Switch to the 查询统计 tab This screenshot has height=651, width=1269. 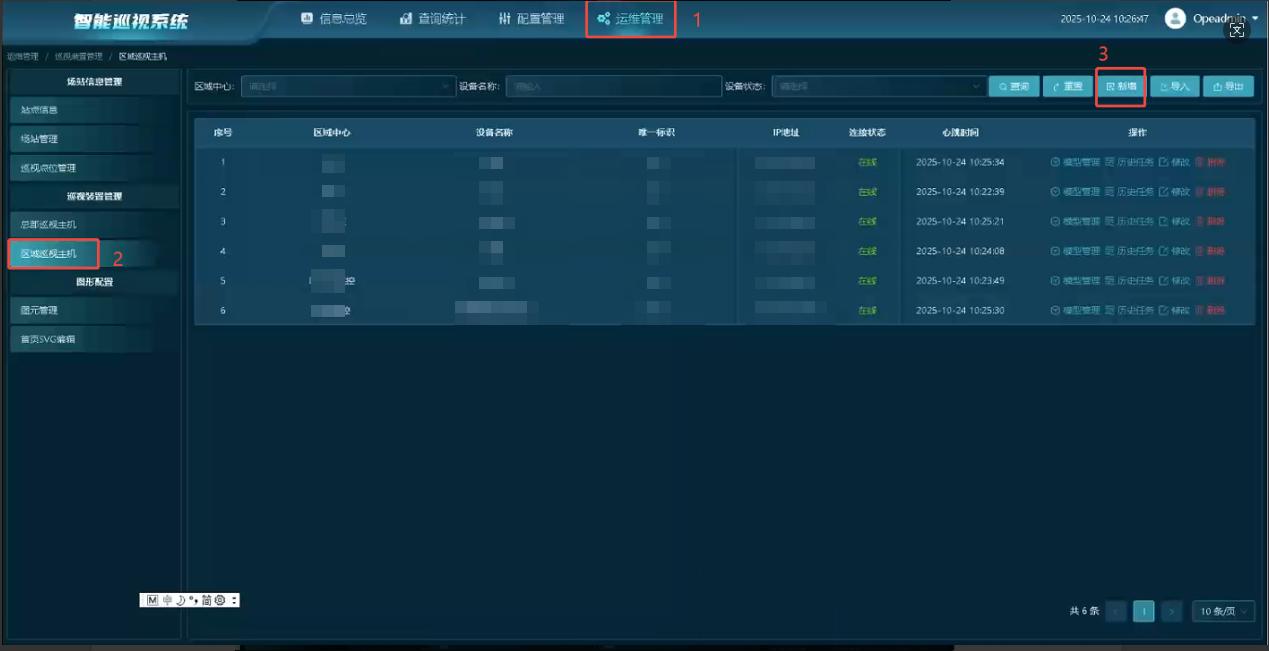431,19
